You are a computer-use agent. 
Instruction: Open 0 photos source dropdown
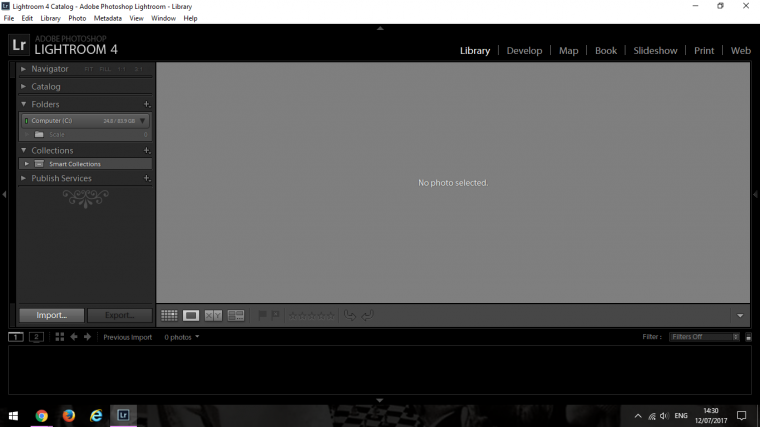pyautogui.click(x=181, y=337)
